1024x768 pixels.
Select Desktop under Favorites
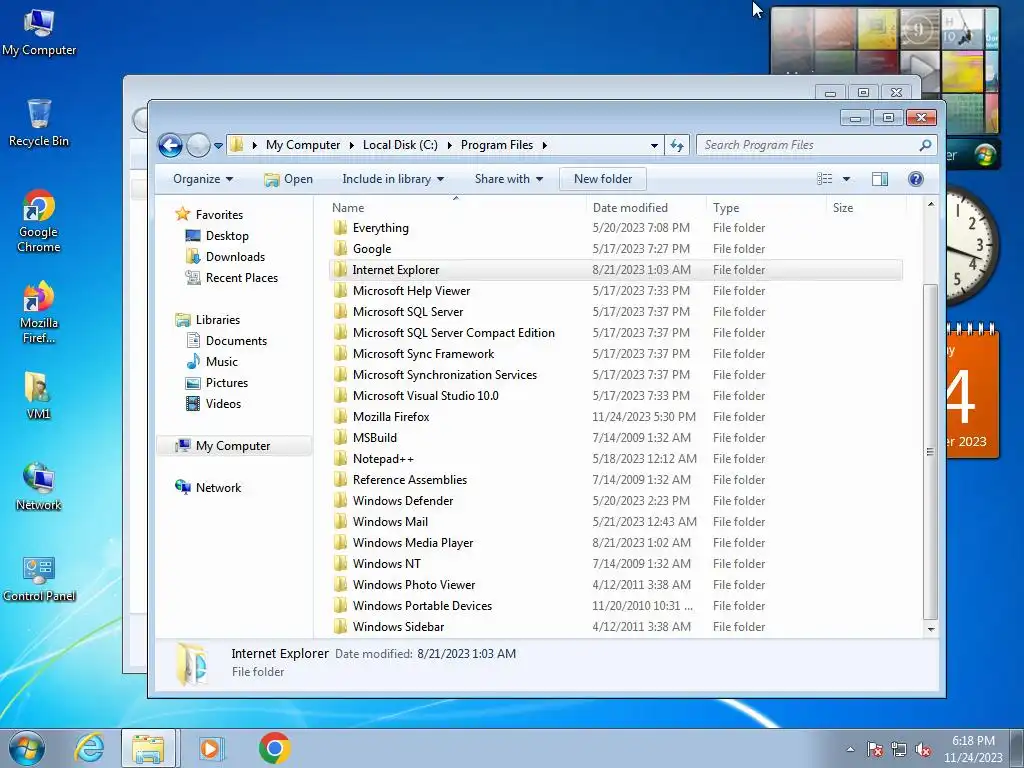[217, 236]
